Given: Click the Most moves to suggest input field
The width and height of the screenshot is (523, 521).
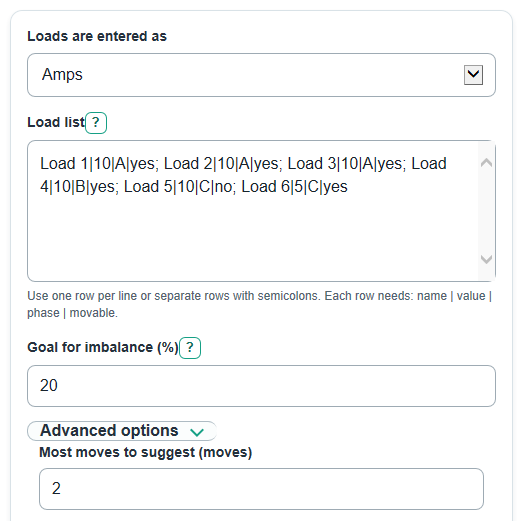Looking at the screenshot, I should 261,489.
